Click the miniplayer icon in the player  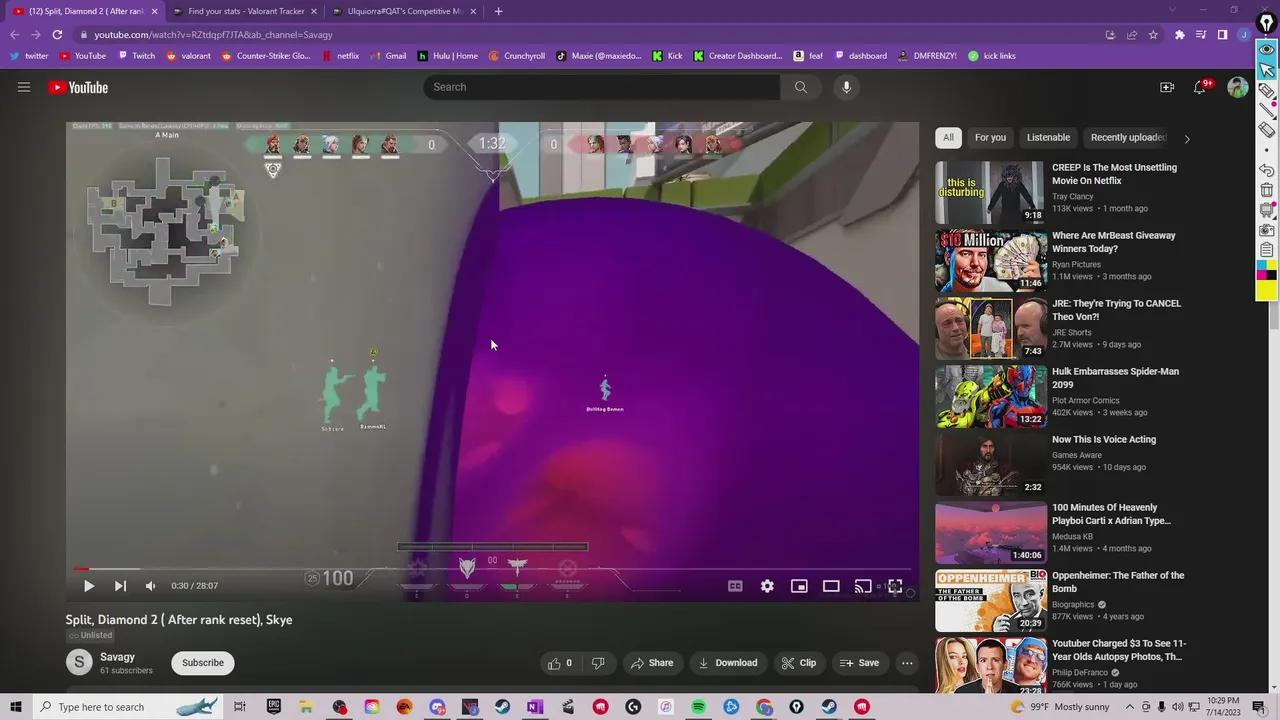799,586
